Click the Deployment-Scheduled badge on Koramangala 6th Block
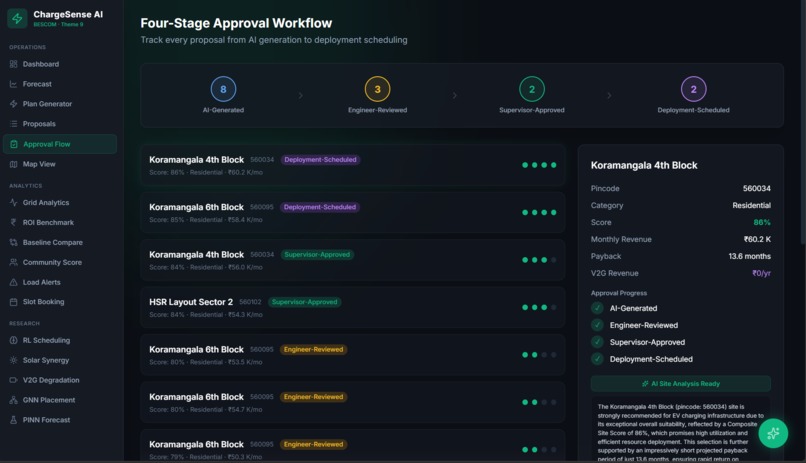 coord(320,207)
